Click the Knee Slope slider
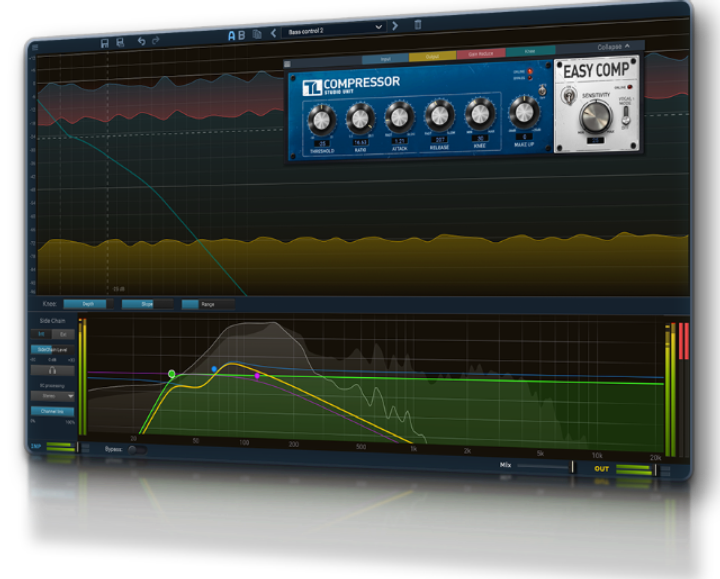 click(x=147, y=304)
